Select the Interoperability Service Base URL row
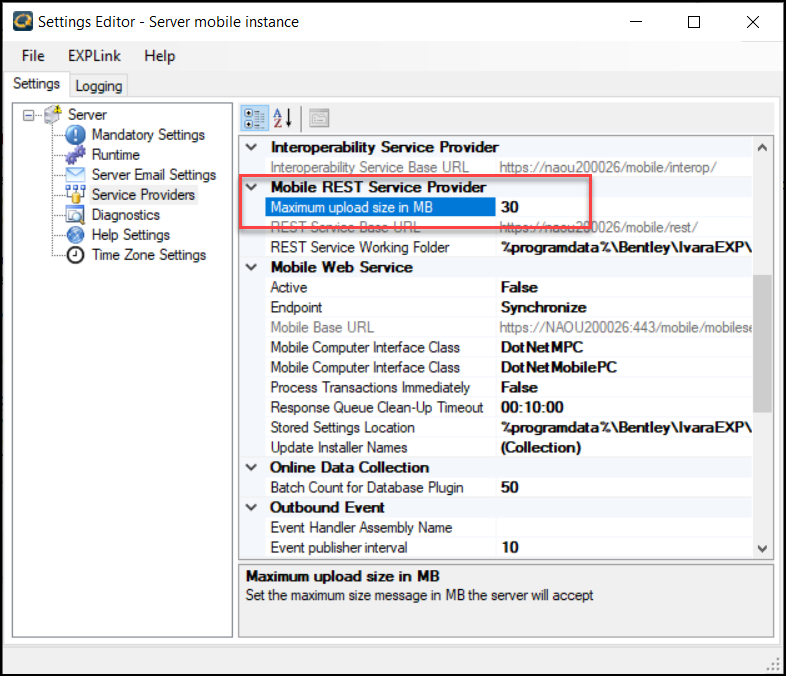Screen dimensions: 786x676 tap(508, 167)
